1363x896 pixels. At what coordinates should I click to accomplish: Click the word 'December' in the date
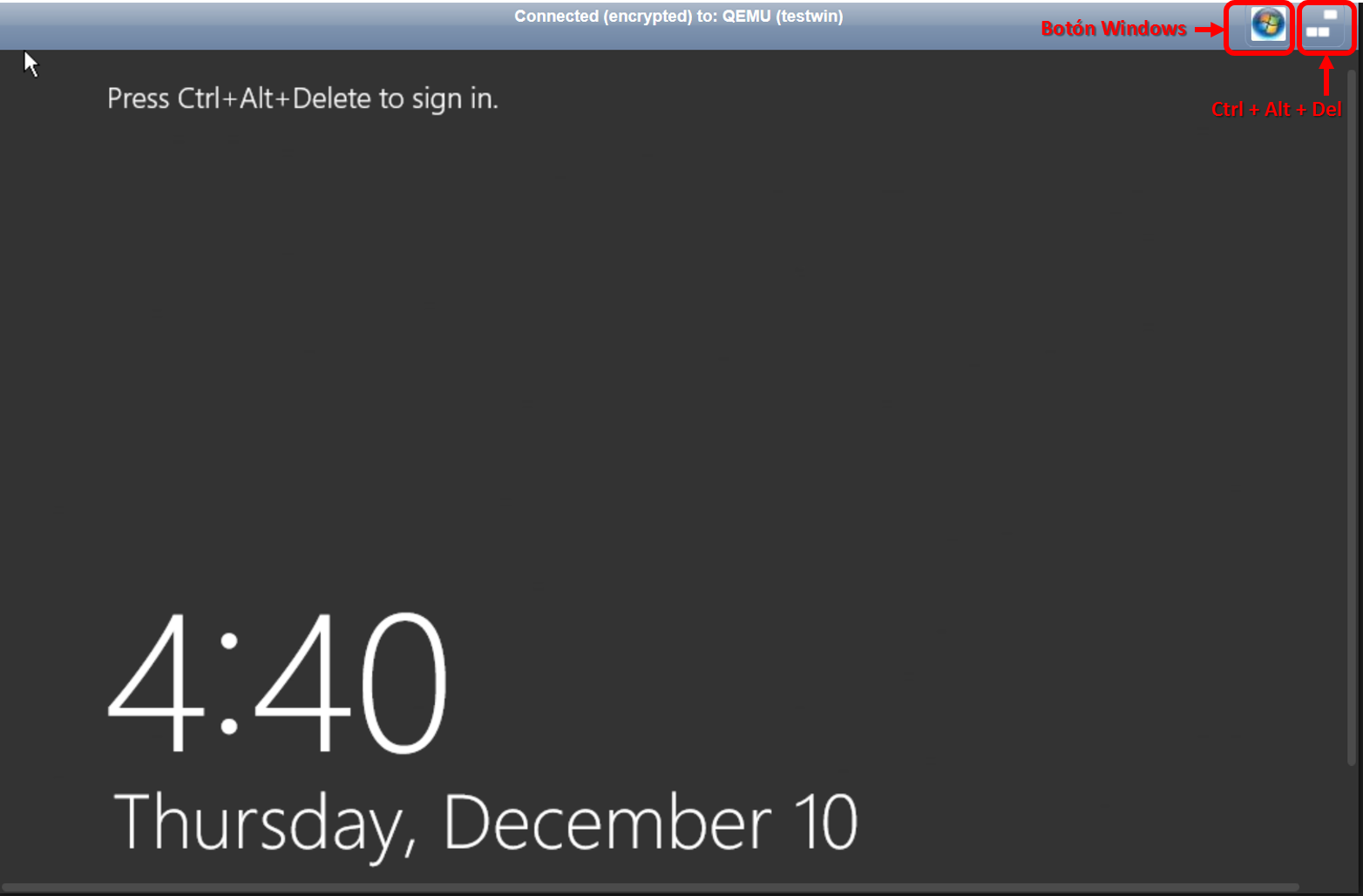607,822
